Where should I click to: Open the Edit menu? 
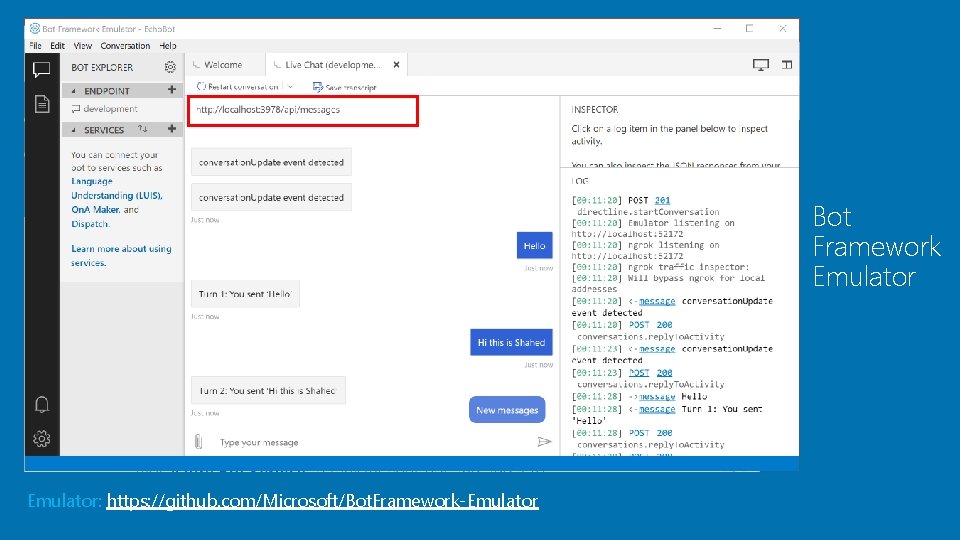tap(58, 46)
